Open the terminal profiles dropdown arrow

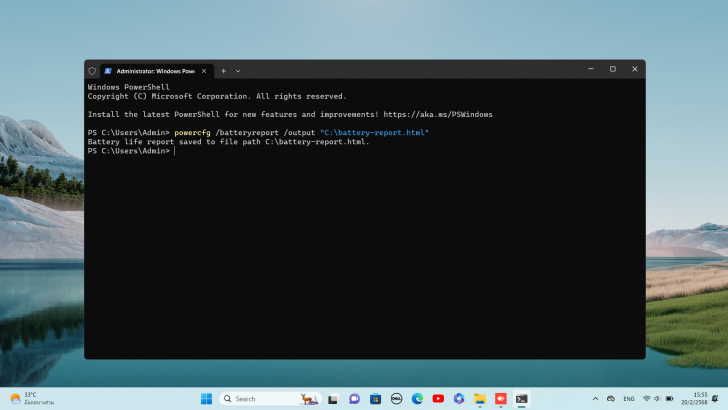238,71
